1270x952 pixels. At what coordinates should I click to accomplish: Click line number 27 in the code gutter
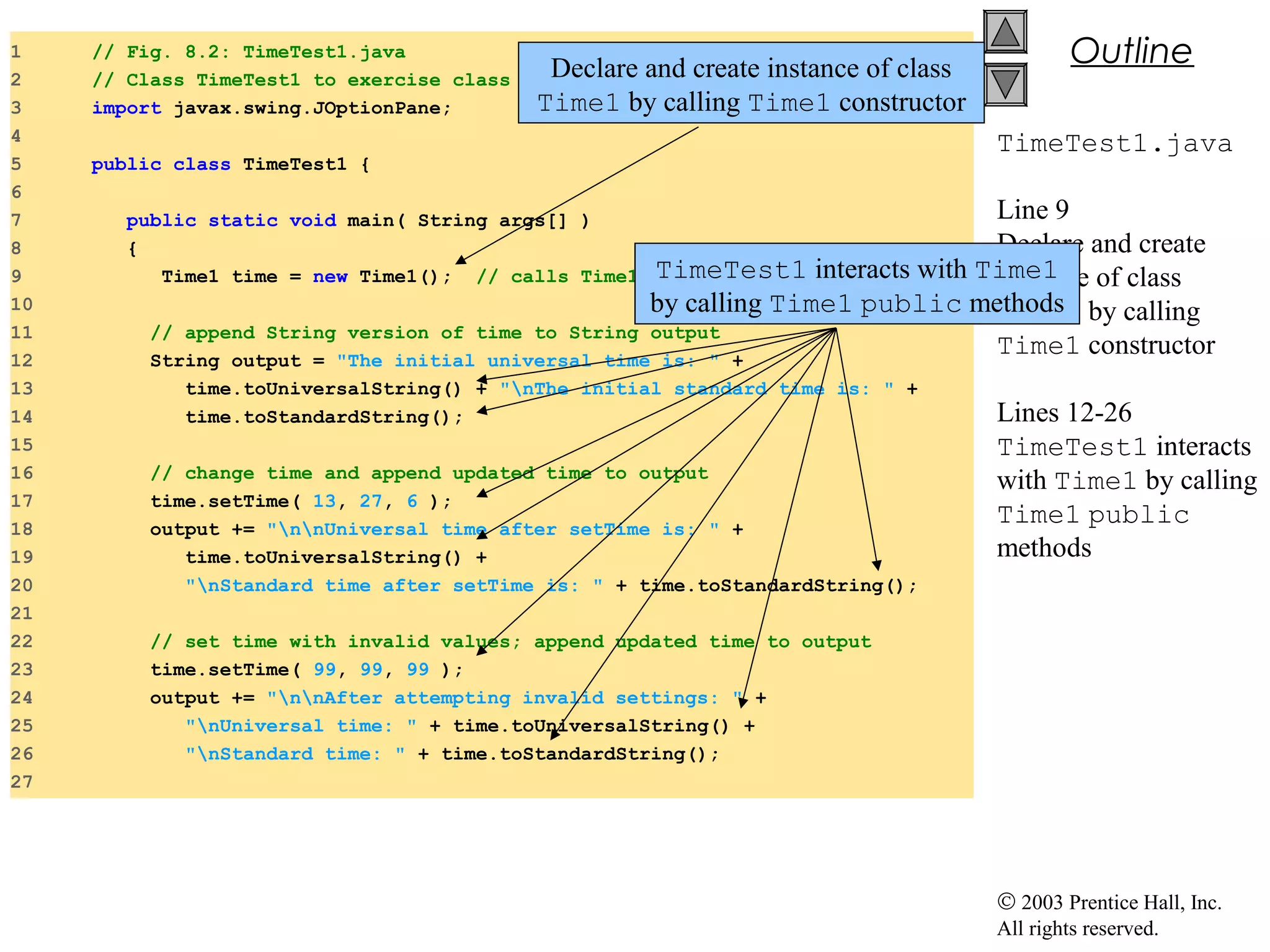21,782
